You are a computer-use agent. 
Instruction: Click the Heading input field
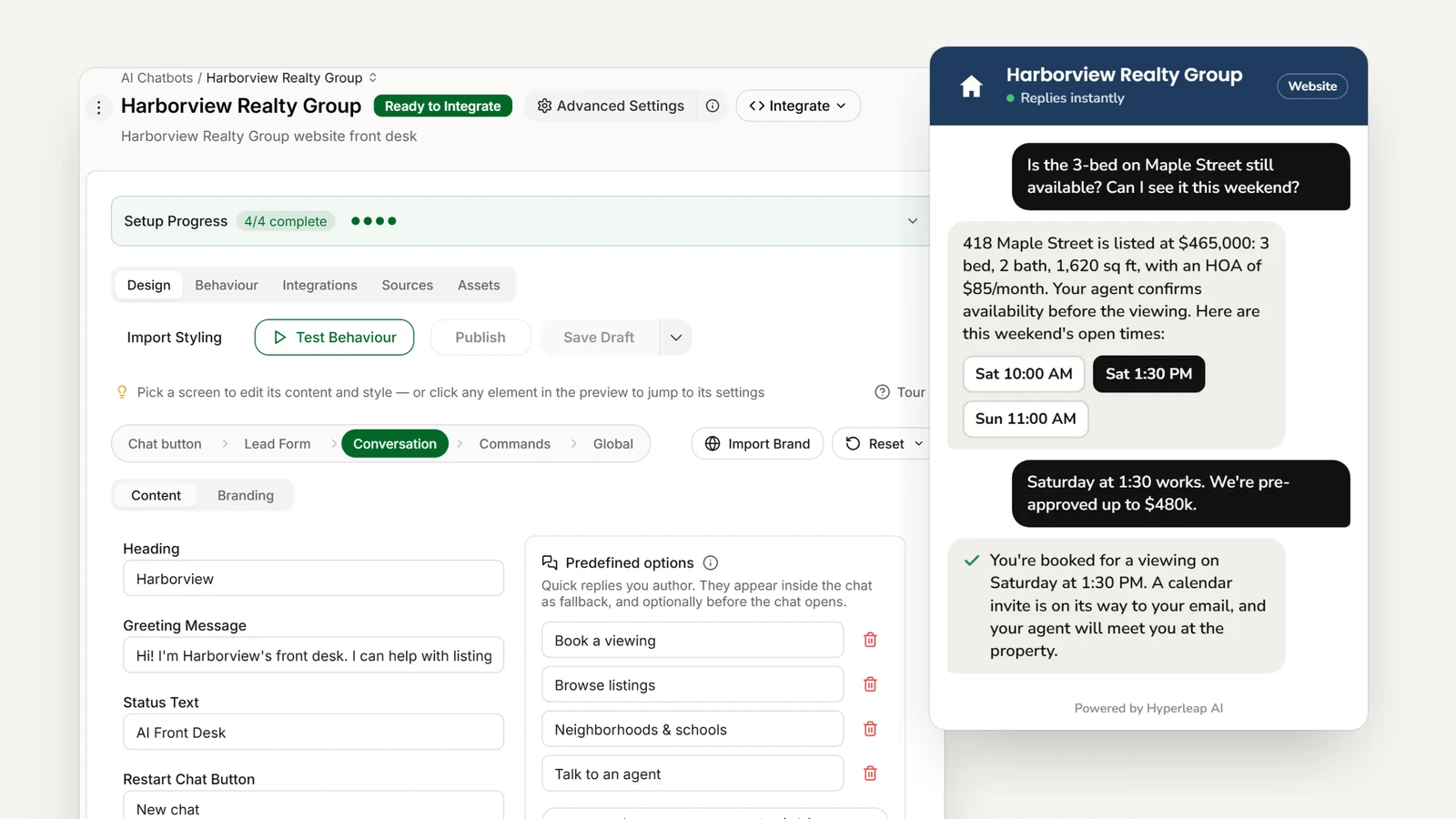[313, 579]
